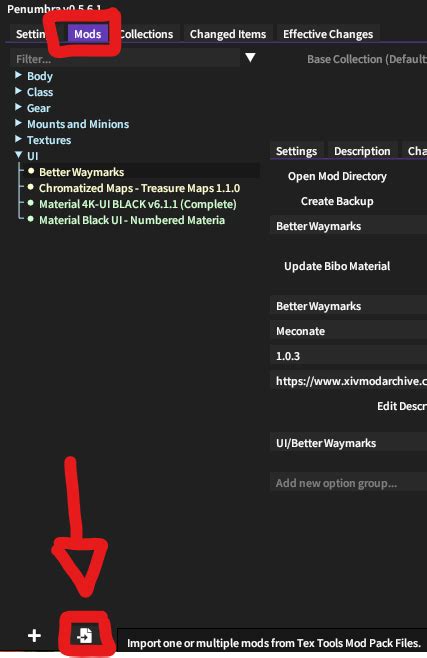
Task: Select Material 4K-UI BLACK v6.1.1 (Complete)
Action: coord(138,204)
